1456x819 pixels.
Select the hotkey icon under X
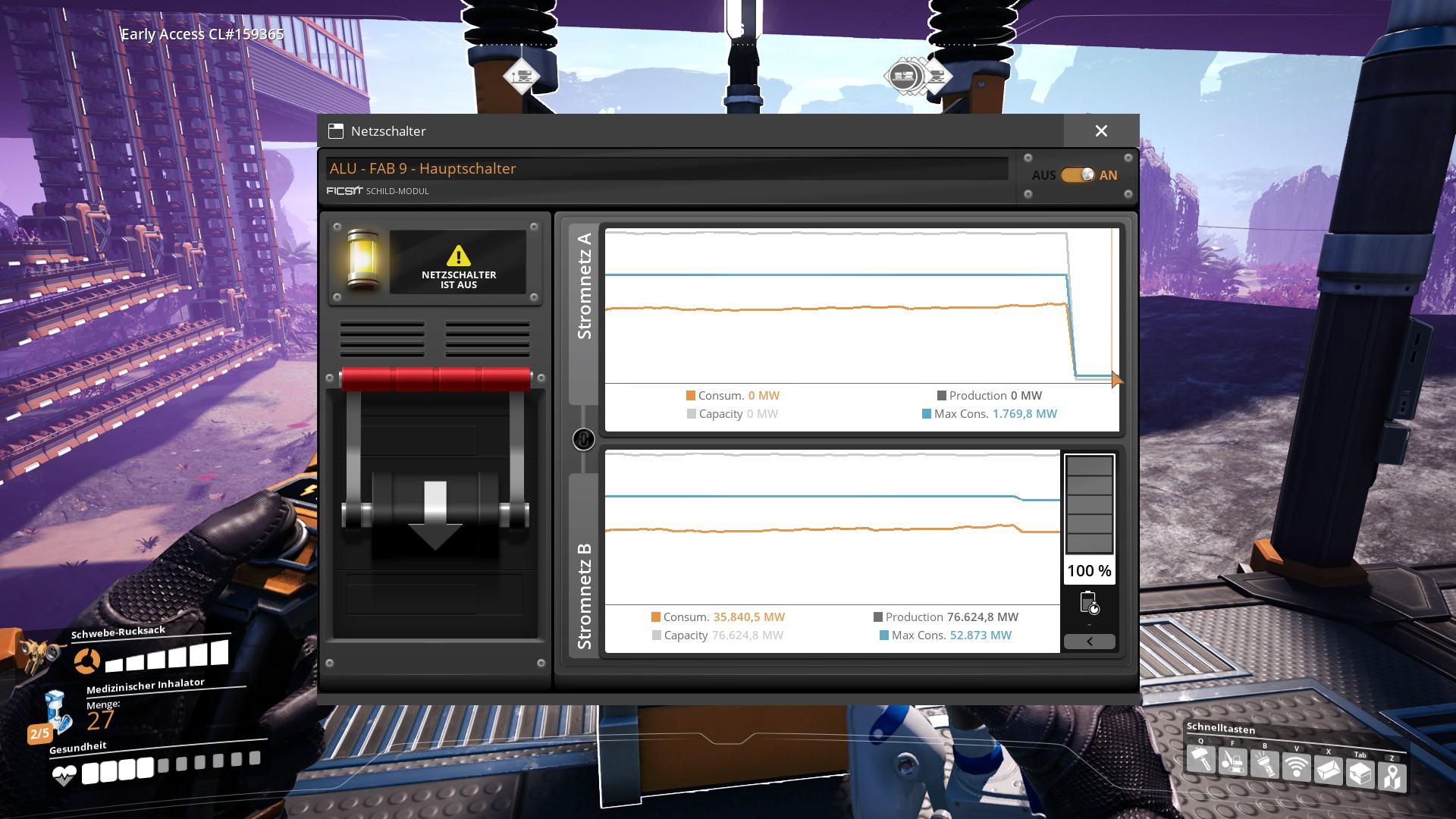coord(1329,770)
